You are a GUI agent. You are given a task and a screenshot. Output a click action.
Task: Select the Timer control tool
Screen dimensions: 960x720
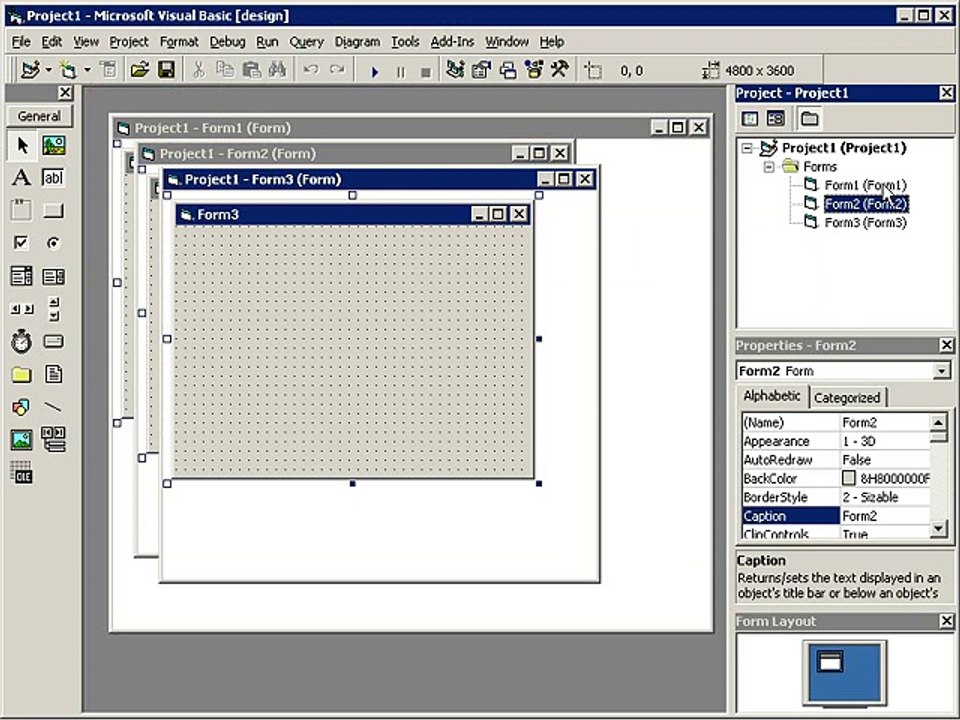[x=21, y=341]
